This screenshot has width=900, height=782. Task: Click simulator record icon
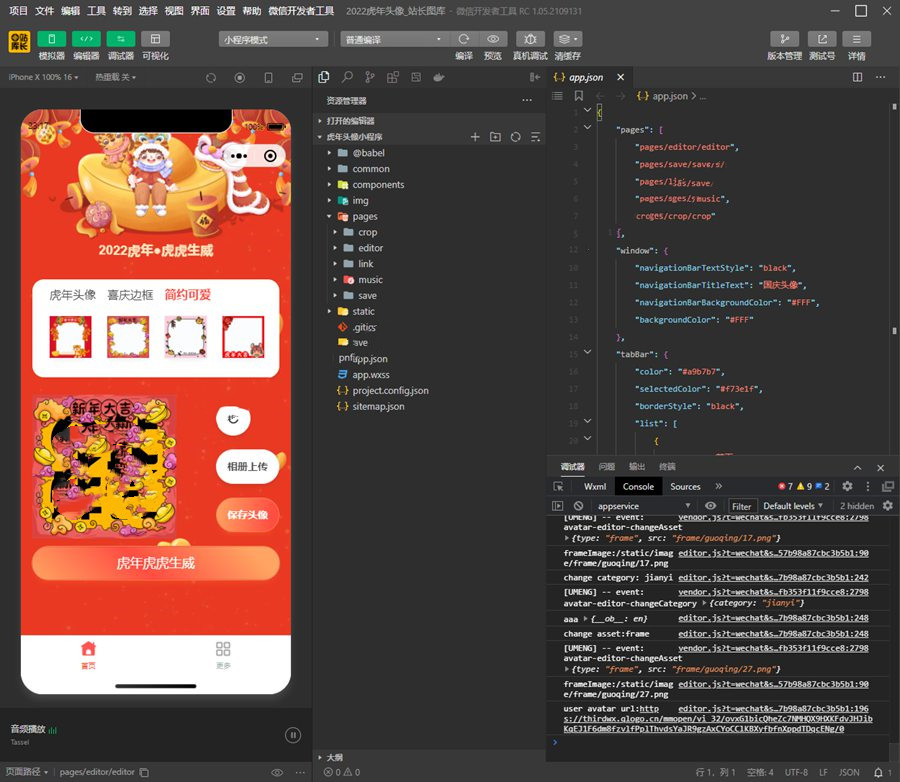[x=240, y=78]
